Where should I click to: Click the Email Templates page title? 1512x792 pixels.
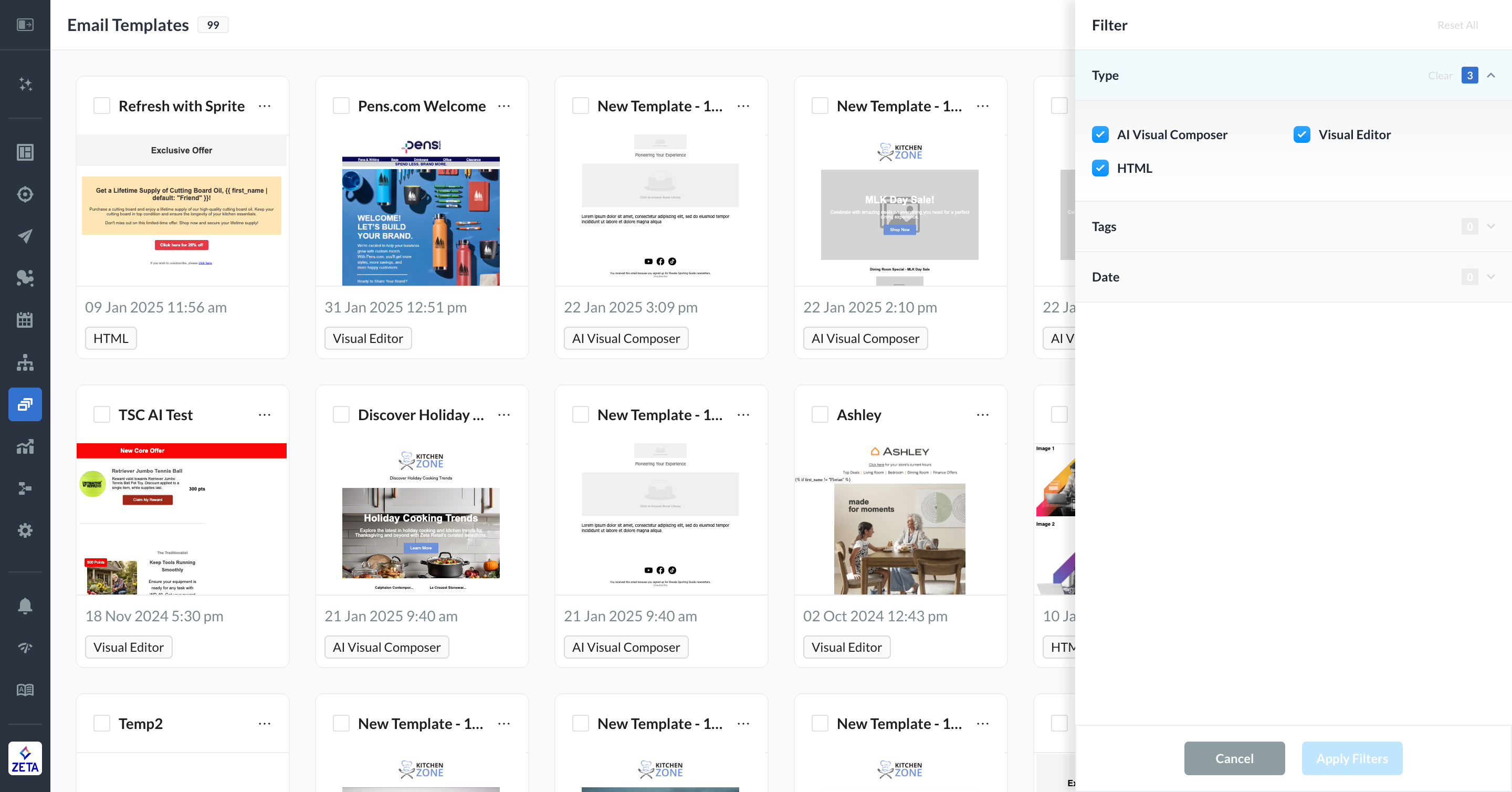pos(128,25)
